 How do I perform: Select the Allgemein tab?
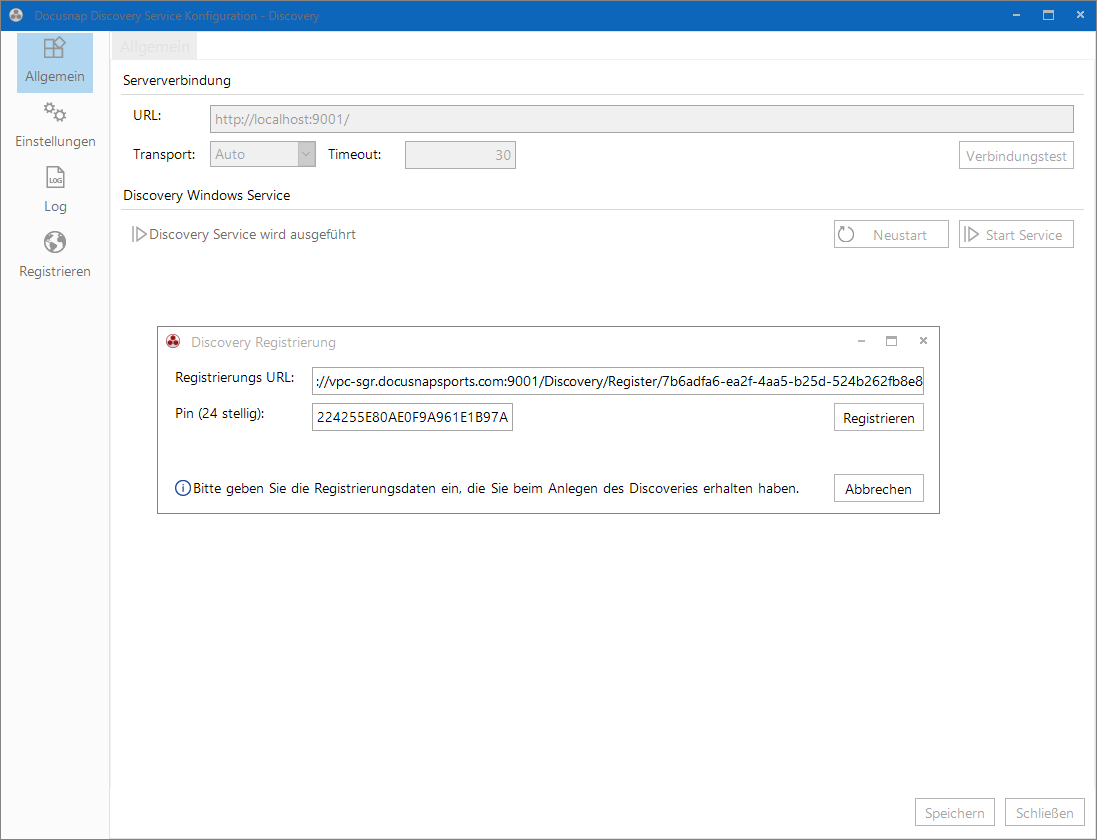point(155,47)
